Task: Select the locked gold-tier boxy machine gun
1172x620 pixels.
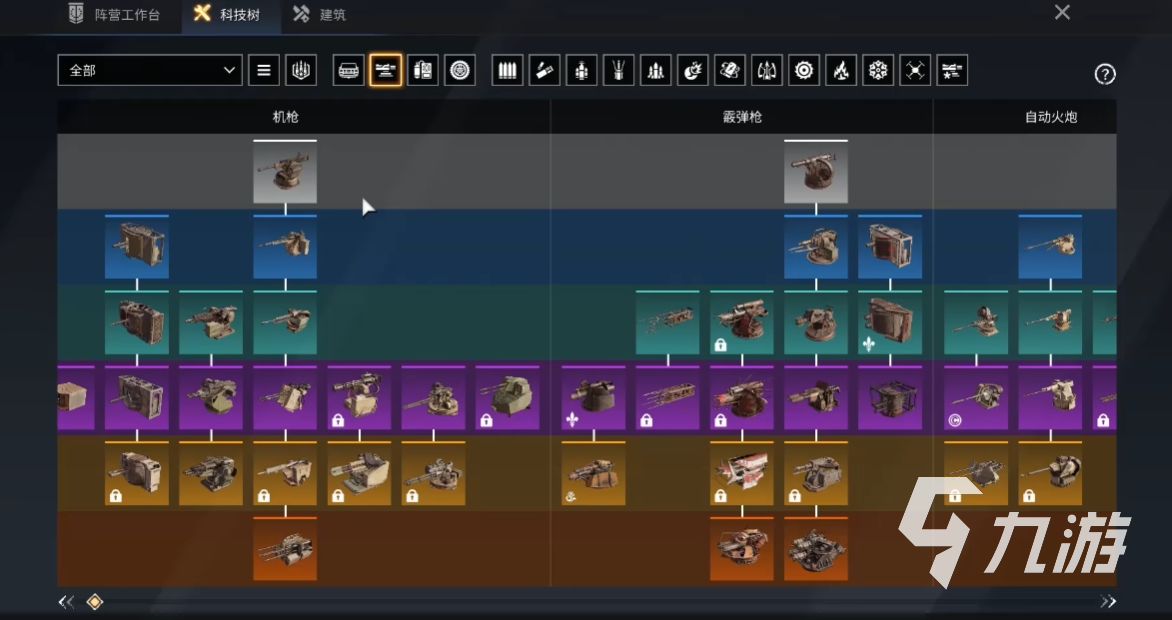Action: 137,473
